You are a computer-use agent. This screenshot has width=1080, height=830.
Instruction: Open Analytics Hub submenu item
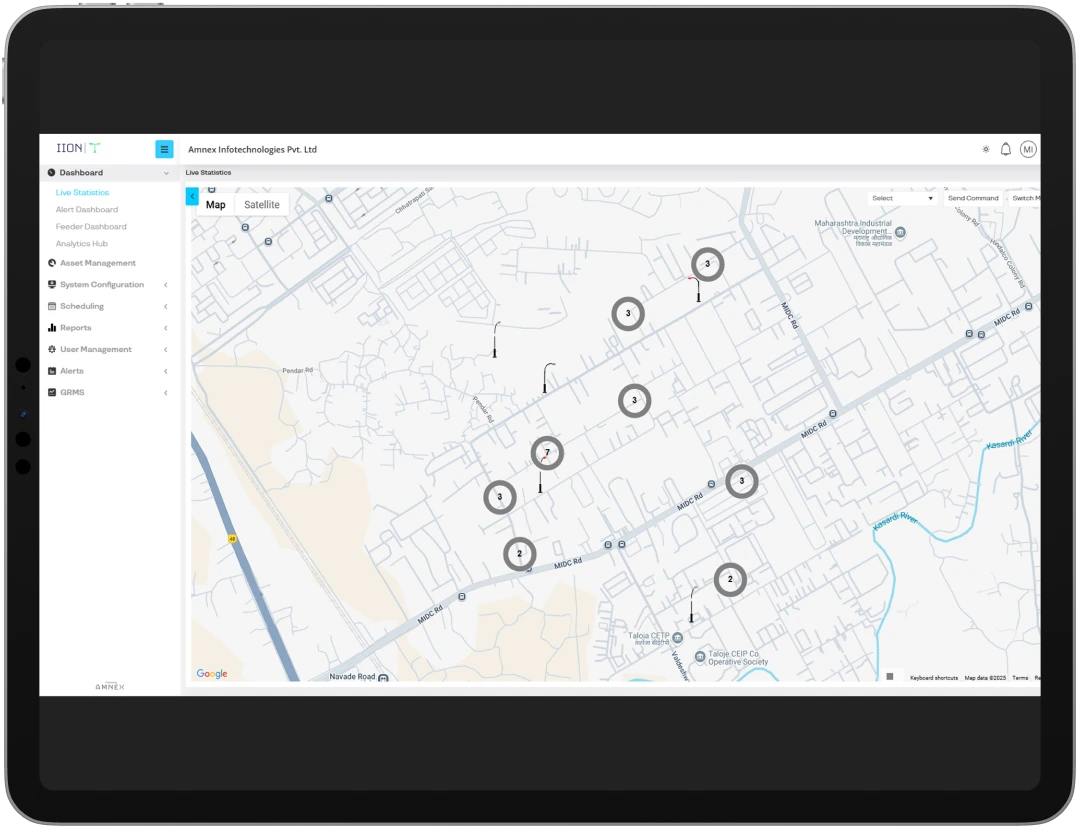click(81, 244)
